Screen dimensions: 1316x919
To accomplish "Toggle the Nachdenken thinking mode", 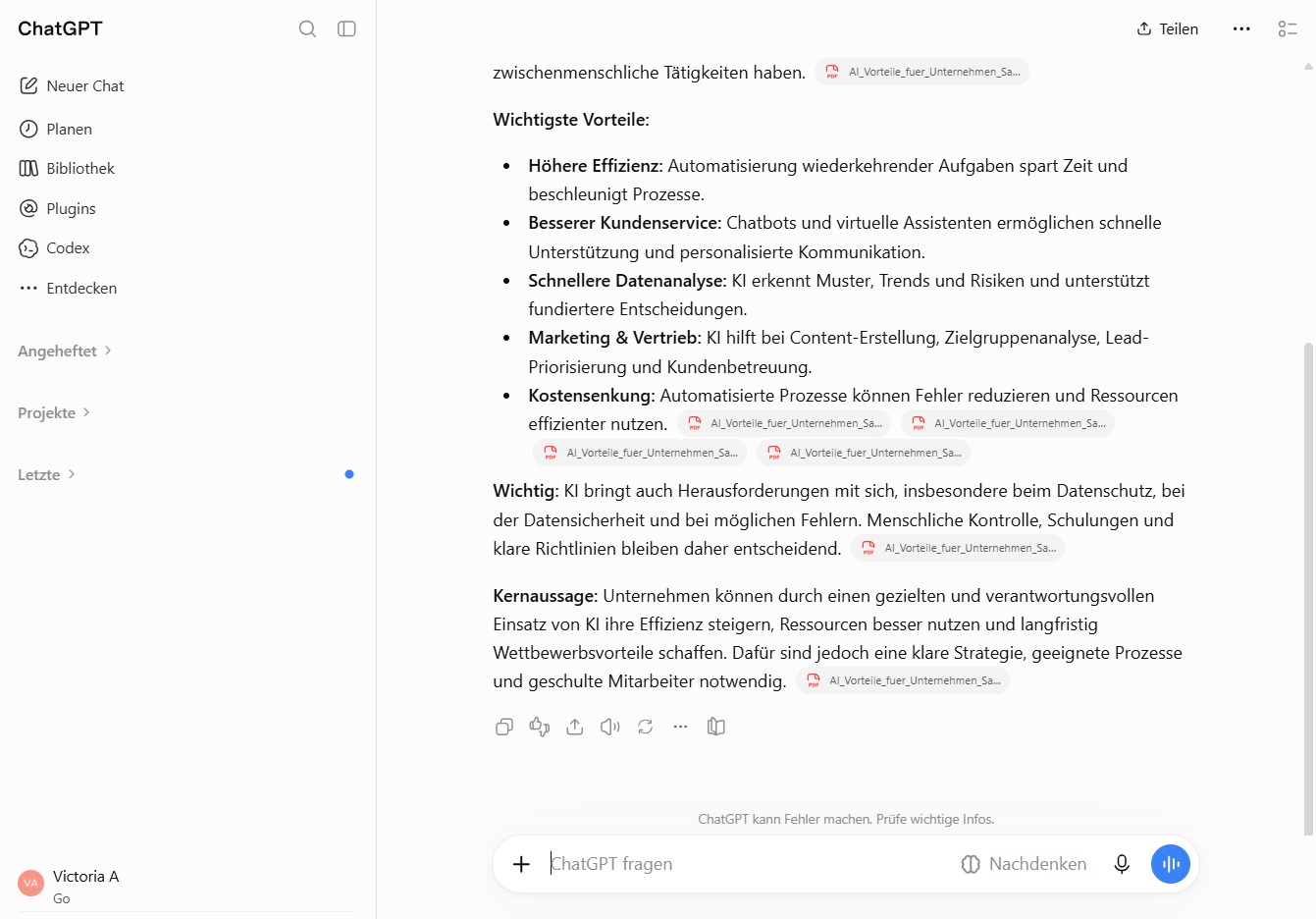I will click(x=1024, y=864).
